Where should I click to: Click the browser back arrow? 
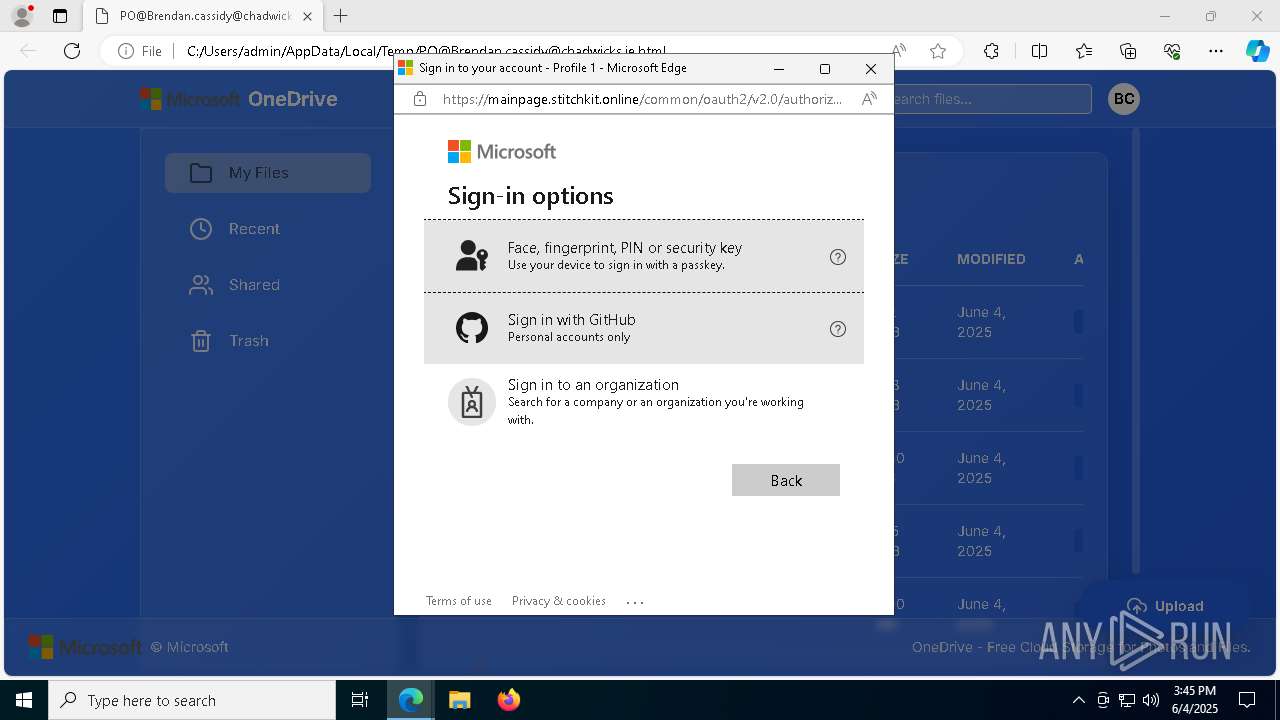pyautogui.click(x=28, y=51)
